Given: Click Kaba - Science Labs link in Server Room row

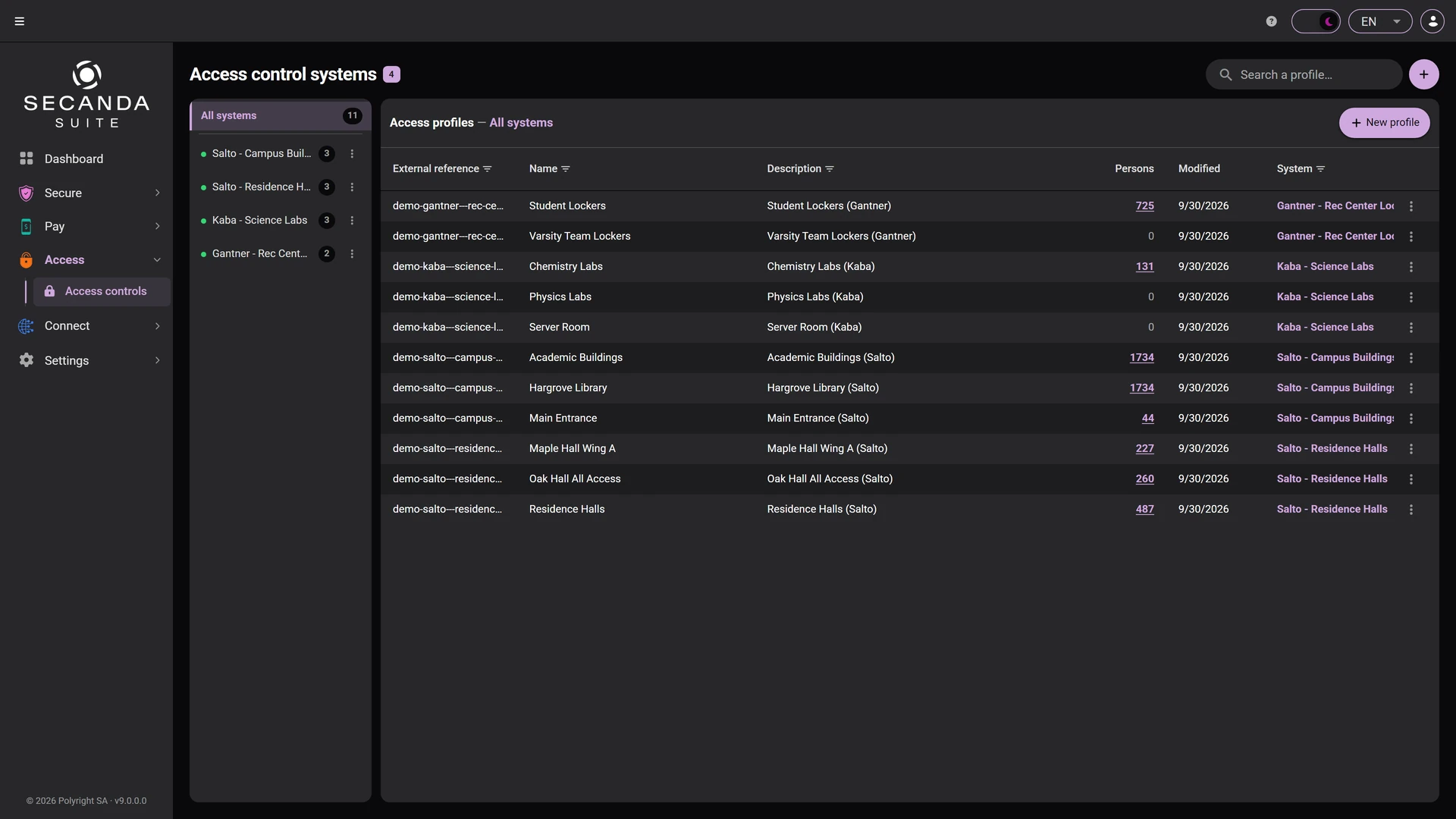Looking at the screenshot, I should coord(1325,327).
